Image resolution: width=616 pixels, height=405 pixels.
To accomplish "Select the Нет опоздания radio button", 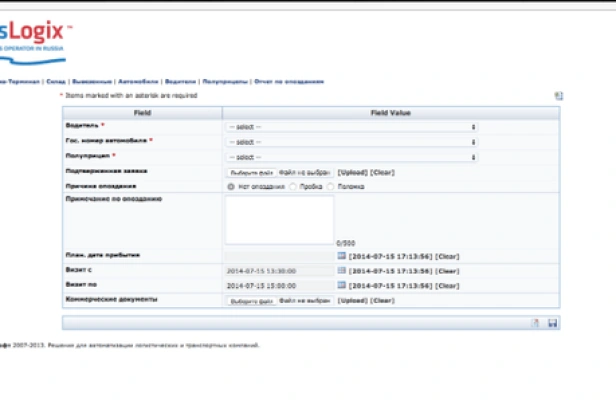I will click(231, 186).
